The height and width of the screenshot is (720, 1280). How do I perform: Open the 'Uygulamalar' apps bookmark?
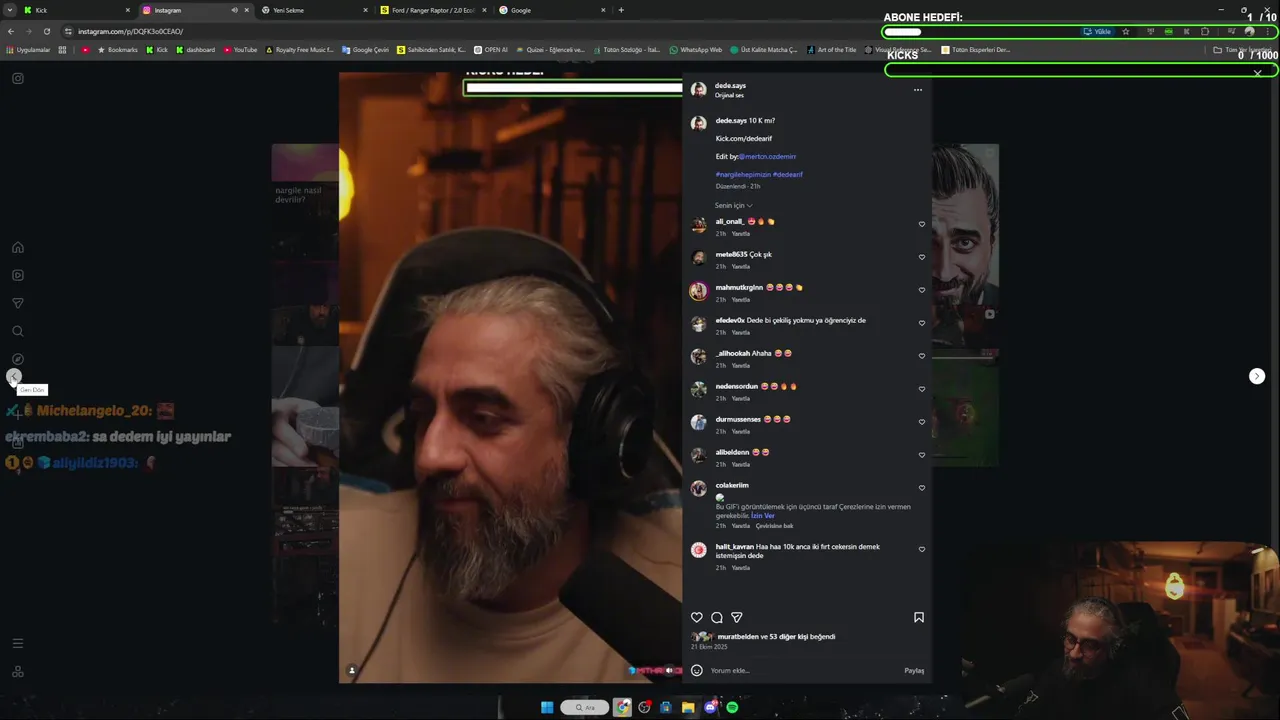click(x=28, y=50)
